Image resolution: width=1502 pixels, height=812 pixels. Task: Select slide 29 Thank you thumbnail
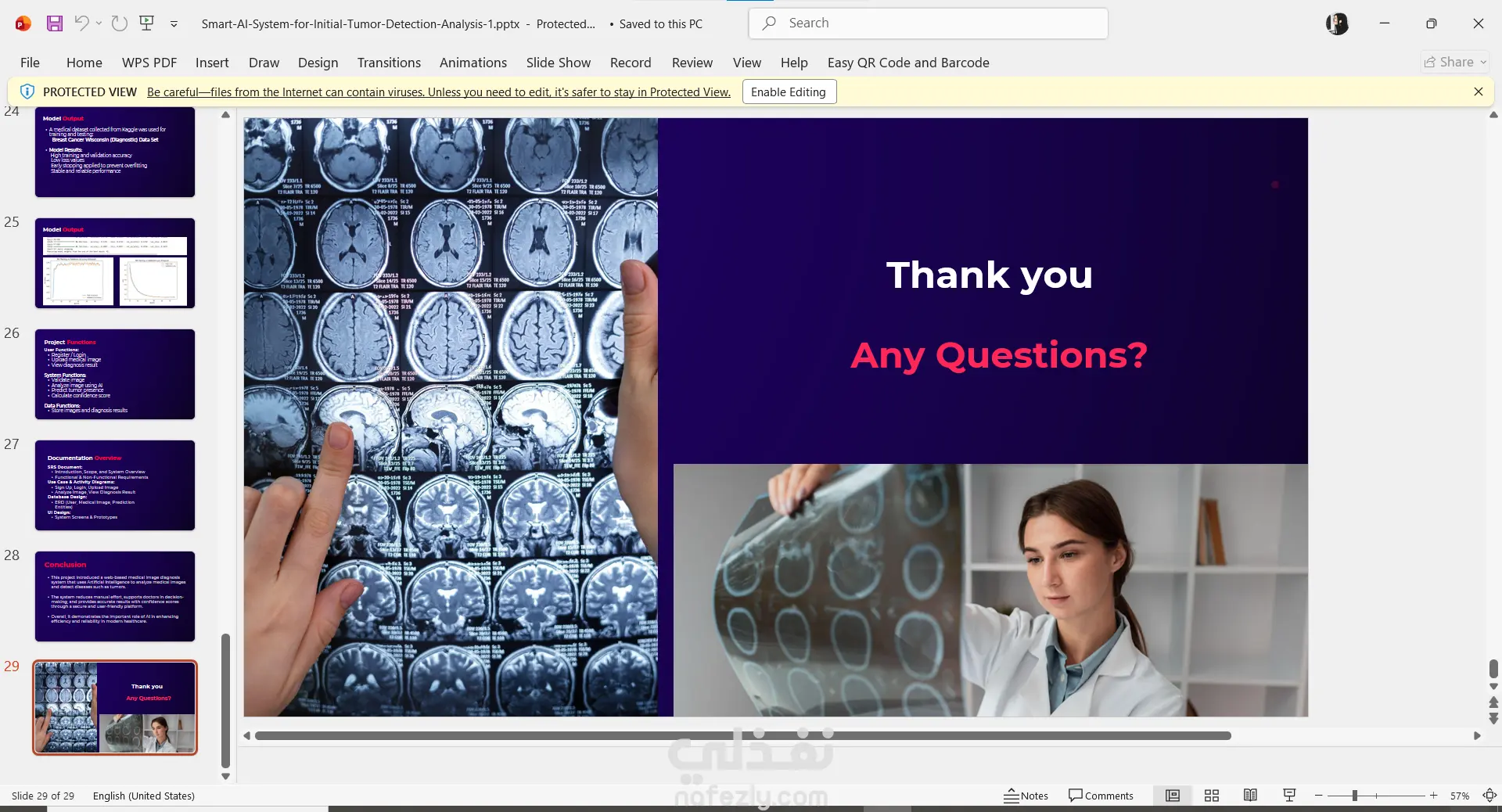[x=115, y=707]
